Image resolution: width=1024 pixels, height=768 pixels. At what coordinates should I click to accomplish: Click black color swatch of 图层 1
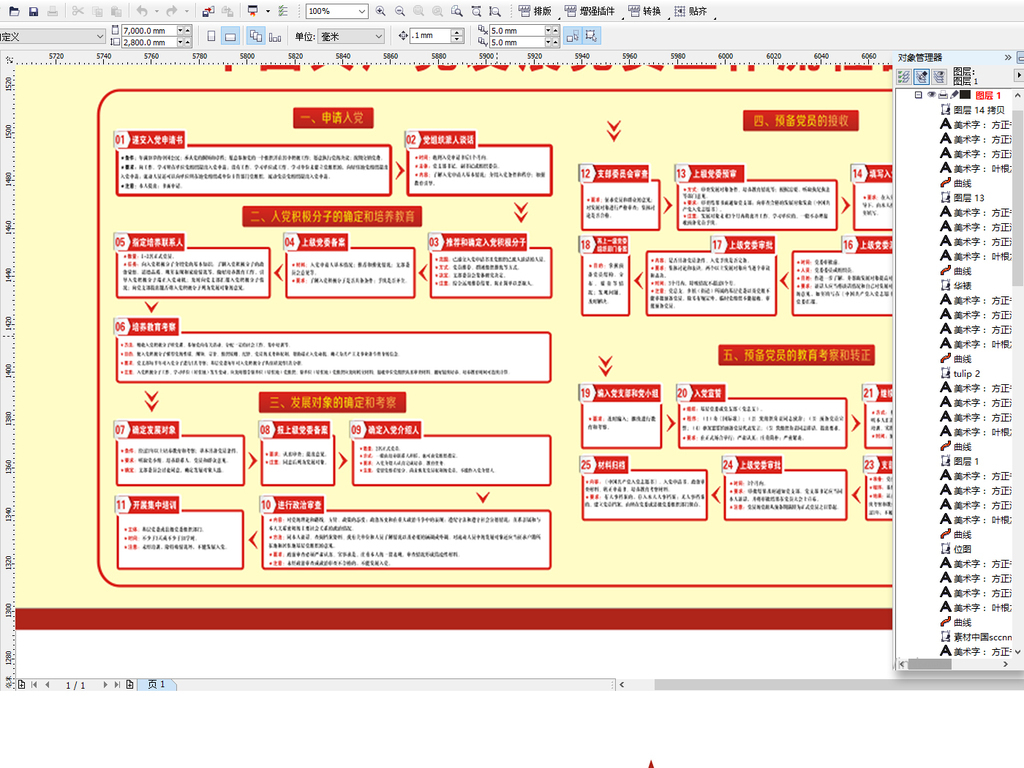966,95
